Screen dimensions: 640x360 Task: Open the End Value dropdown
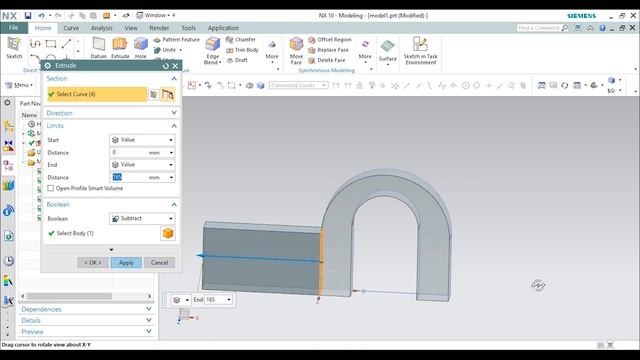[142, 164]
